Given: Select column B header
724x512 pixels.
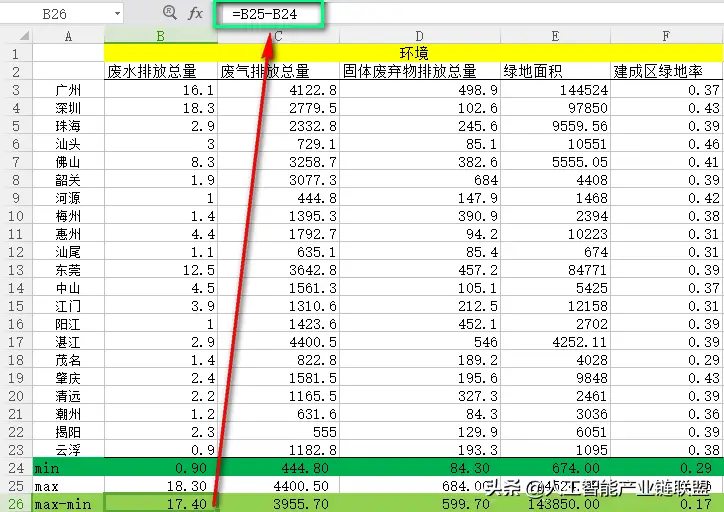Looking at the screenshot, I should click(160, 36).
